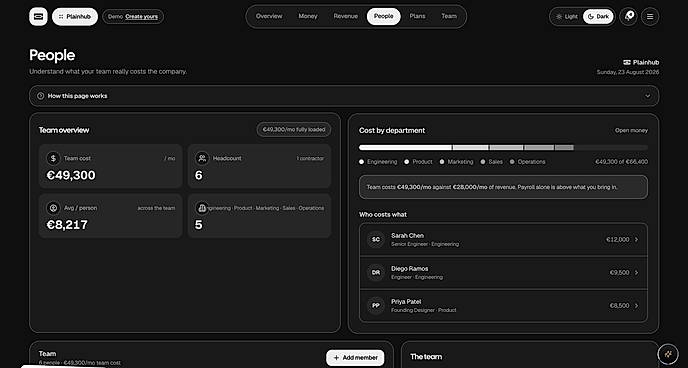Open Priya Patel's cost details chevron
Viewport: 688px width, 368px height.
[x=637, y=305]
